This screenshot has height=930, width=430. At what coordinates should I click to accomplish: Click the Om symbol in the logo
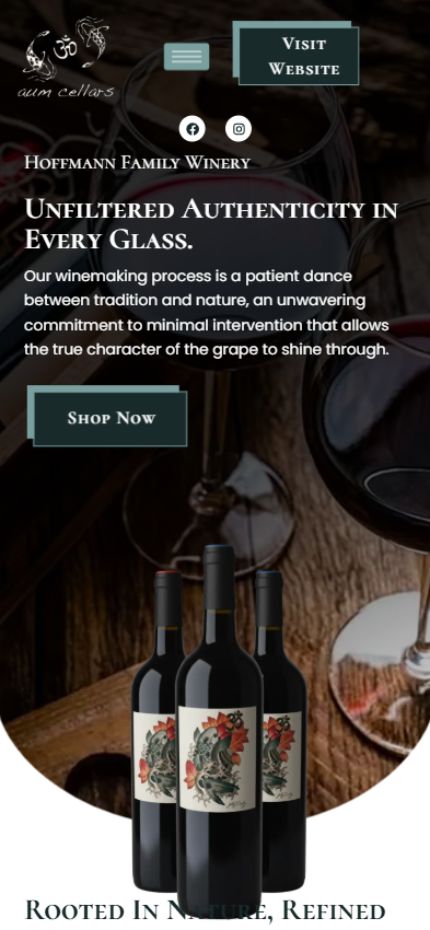tap(64, 49)
